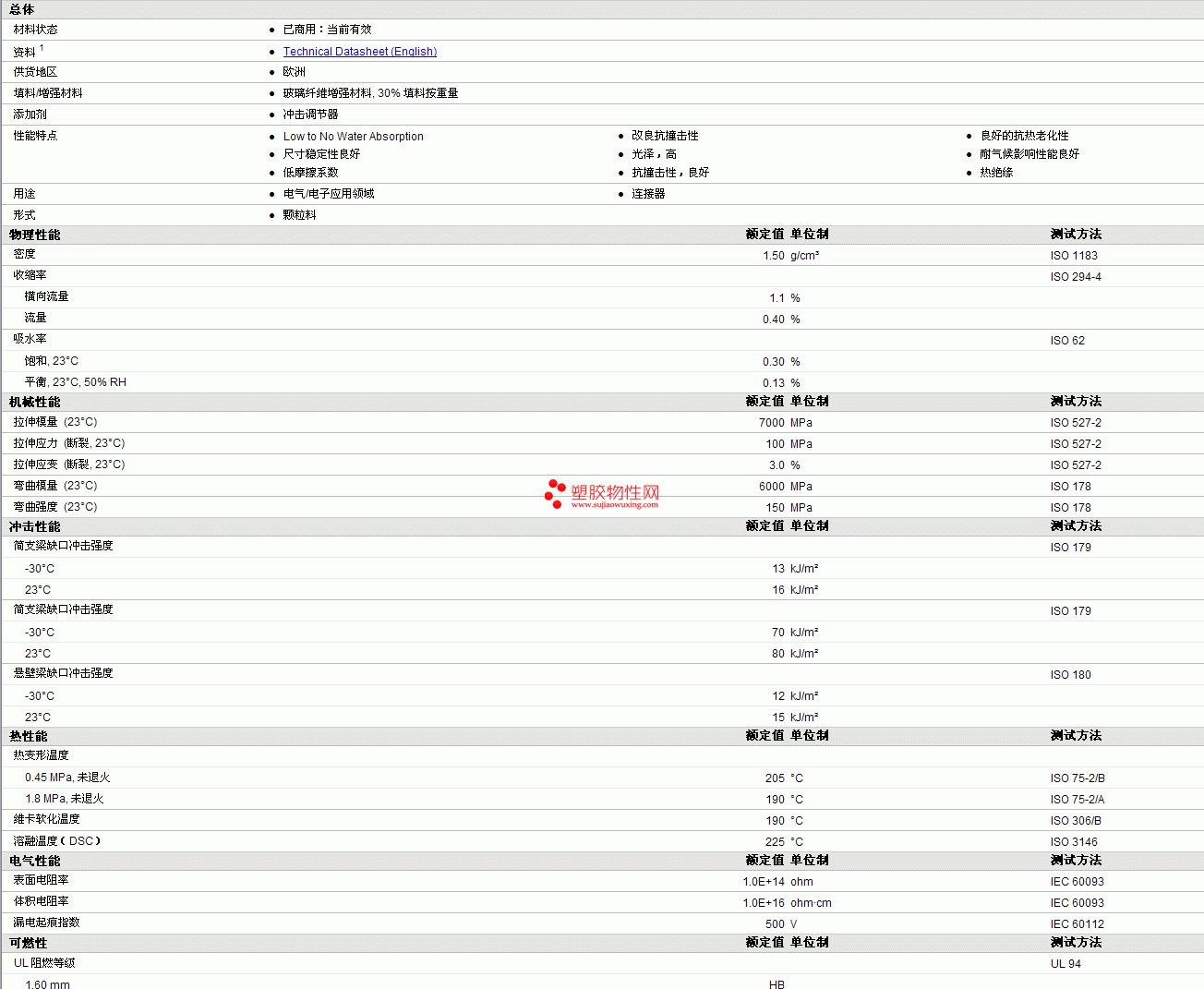Click the ISO 75-2/B test method
The width and height of the screenshot is (1204, 989).
1078,778
